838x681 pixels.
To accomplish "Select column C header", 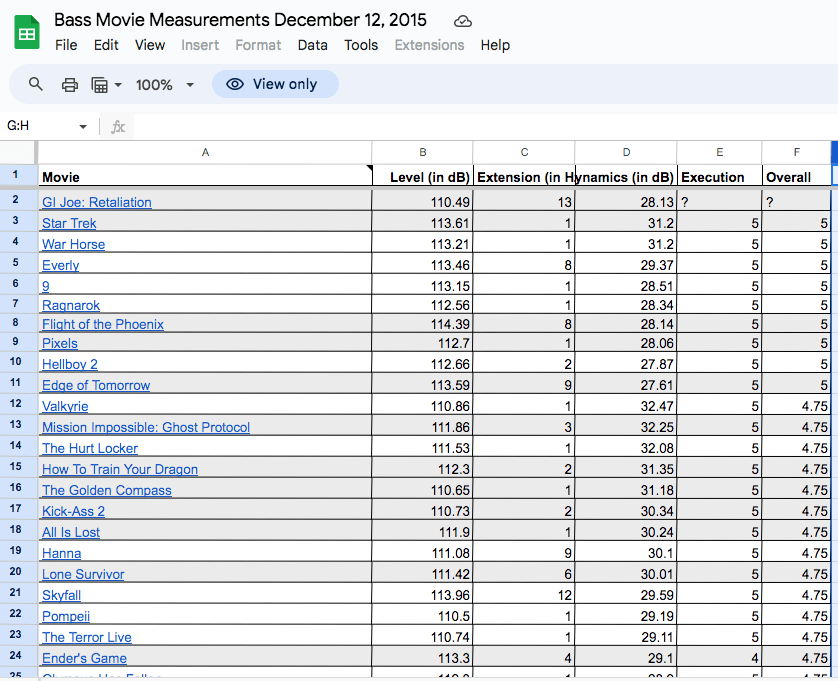I will 524,152.
